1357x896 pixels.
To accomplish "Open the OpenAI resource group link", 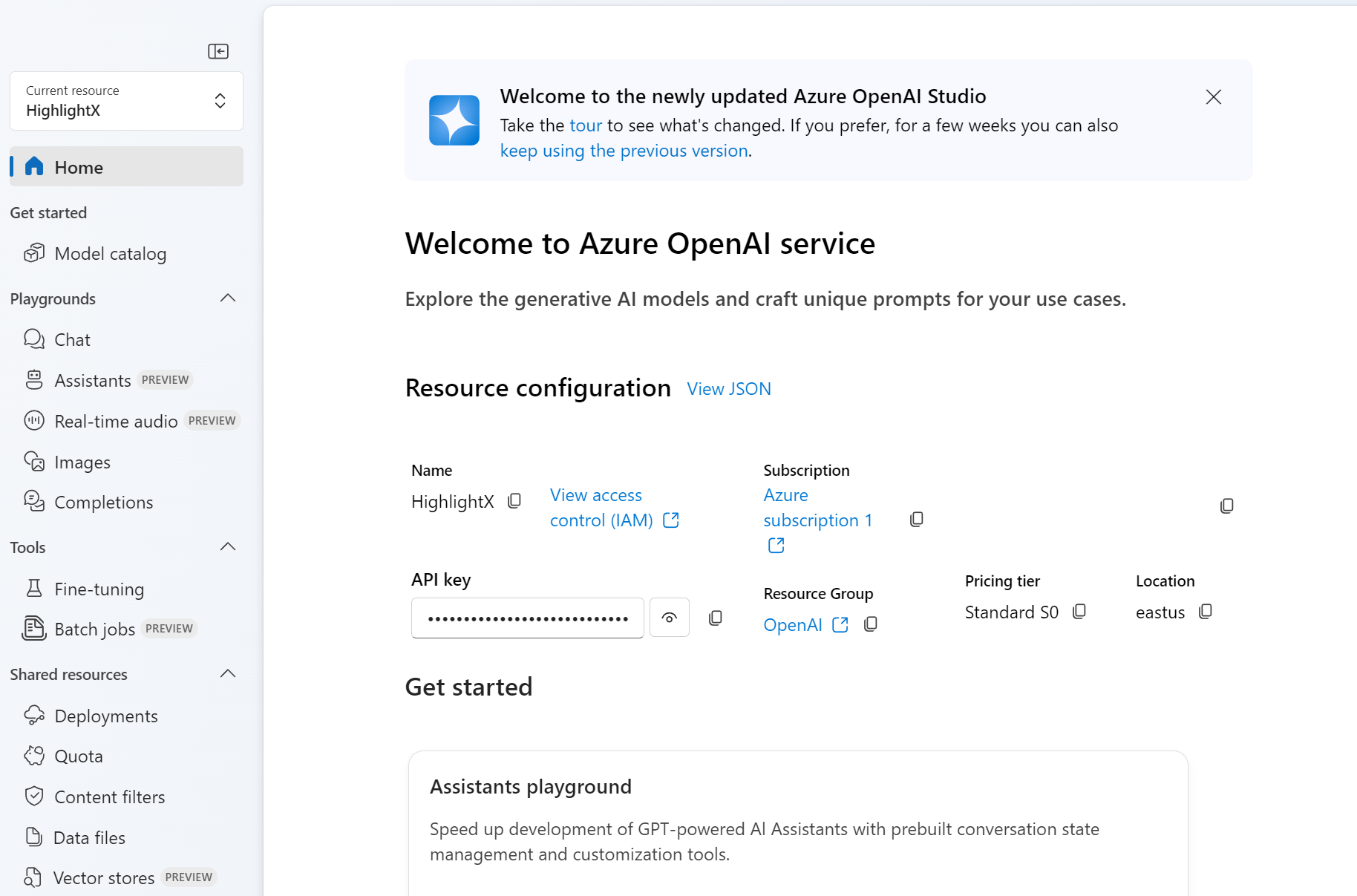I will click(x=793, y=625).
